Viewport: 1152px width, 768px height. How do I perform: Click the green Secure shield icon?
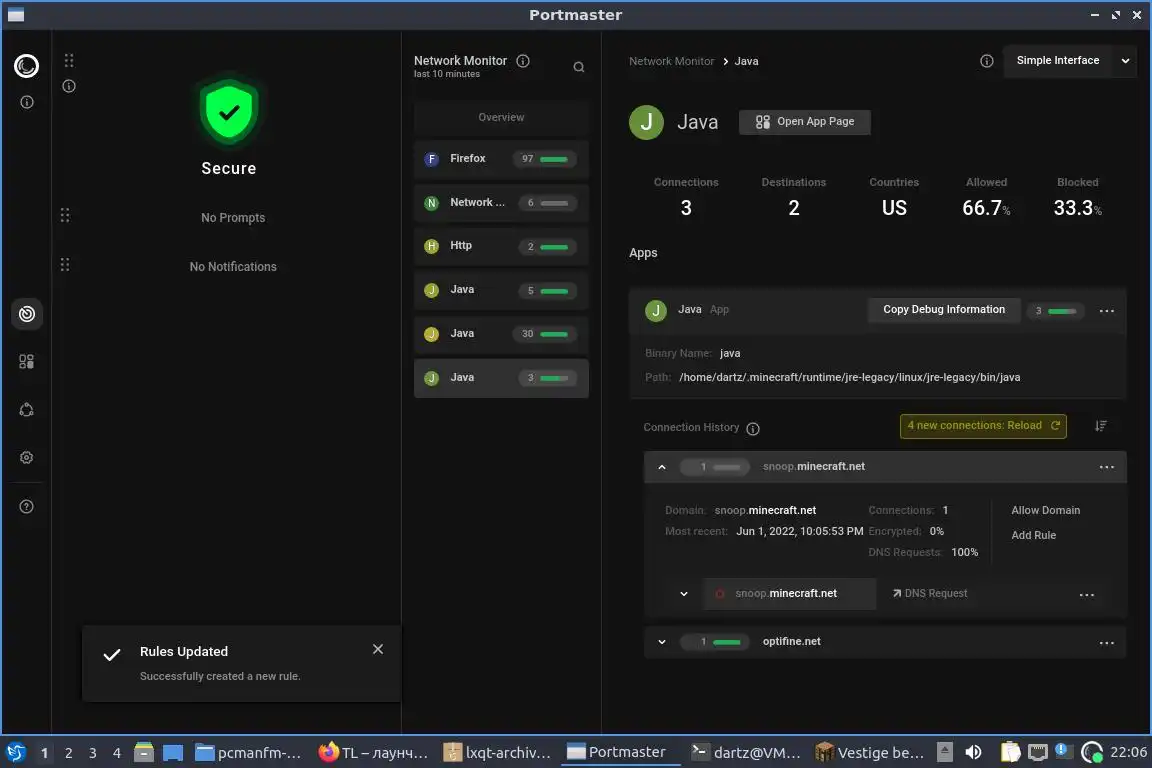click(x=228, y=112)
